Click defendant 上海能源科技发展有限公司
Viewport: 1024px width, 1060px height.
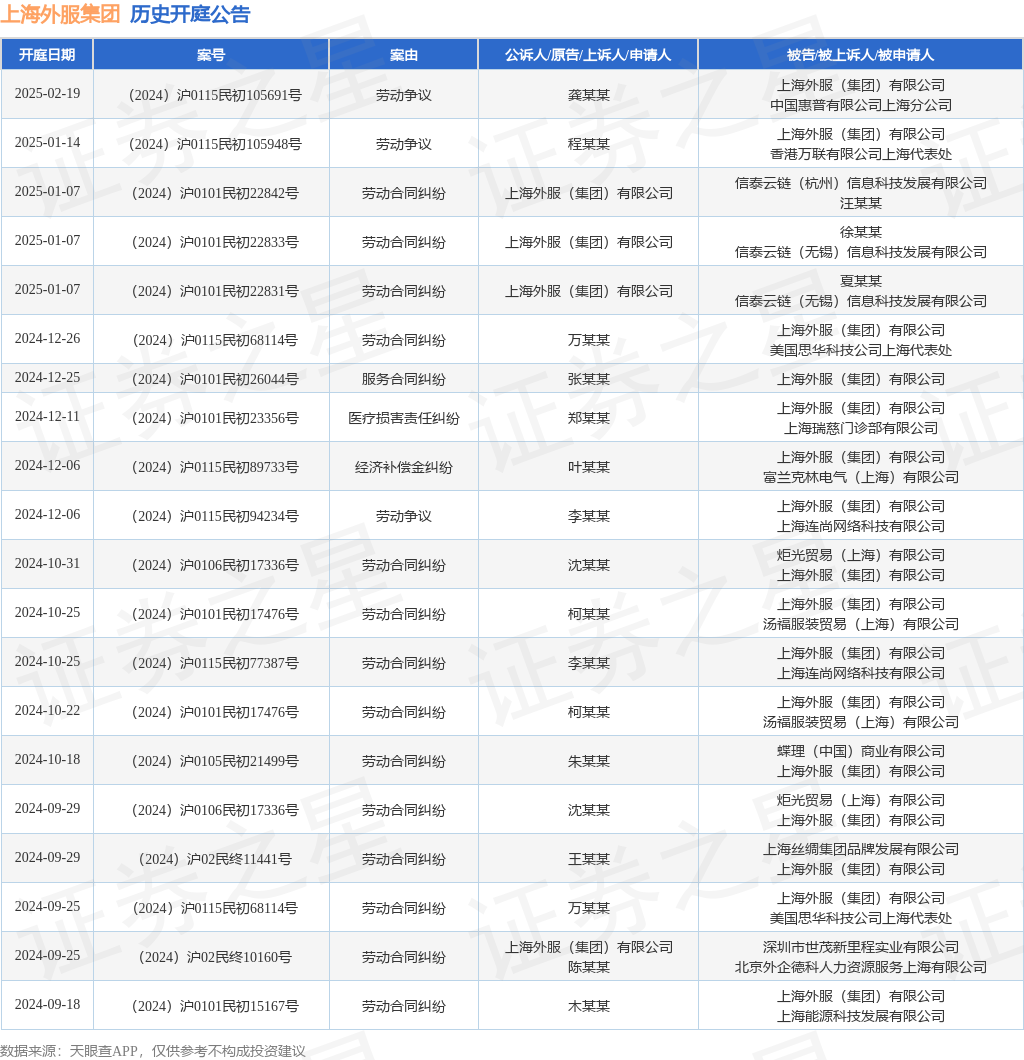pyautogui.click(x=860, y=1017)
